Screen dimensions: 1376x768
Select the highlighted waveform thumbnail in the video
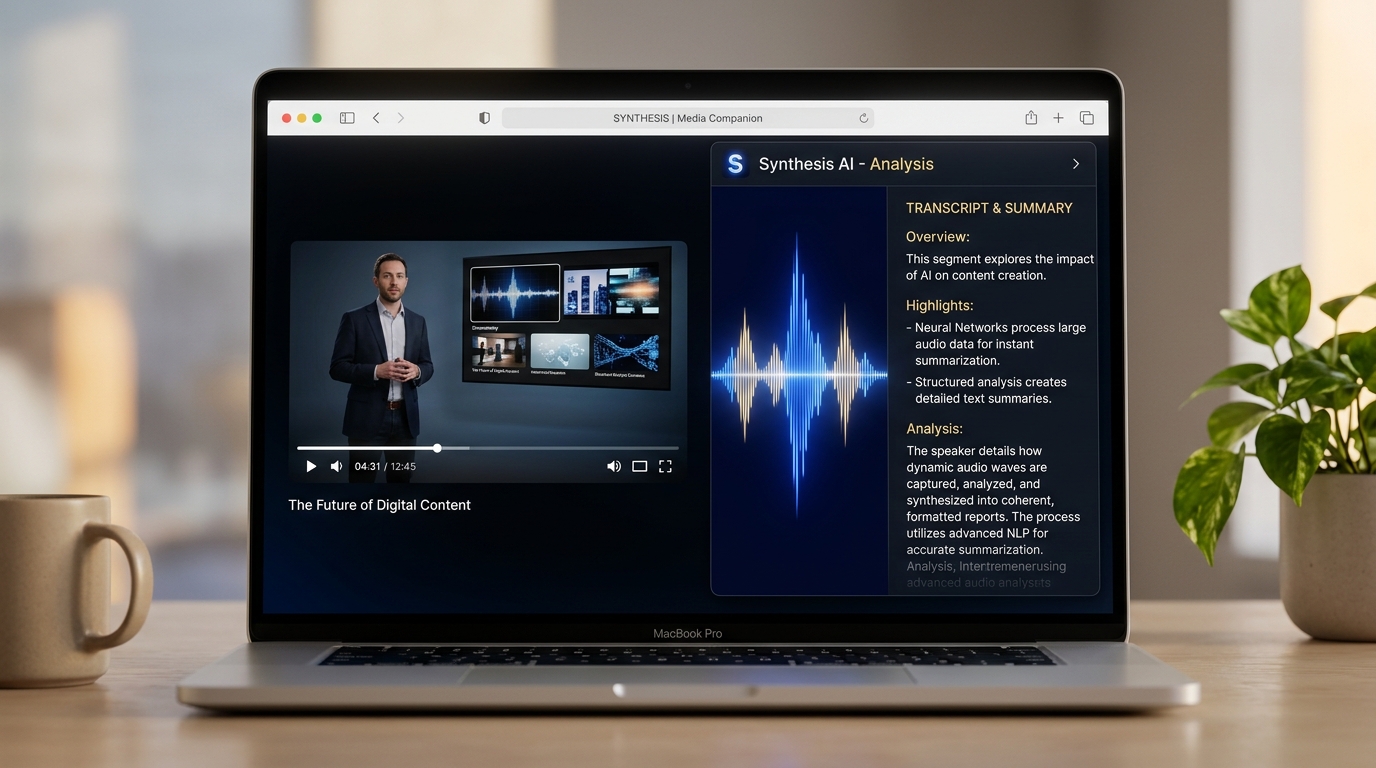point(515,292)
